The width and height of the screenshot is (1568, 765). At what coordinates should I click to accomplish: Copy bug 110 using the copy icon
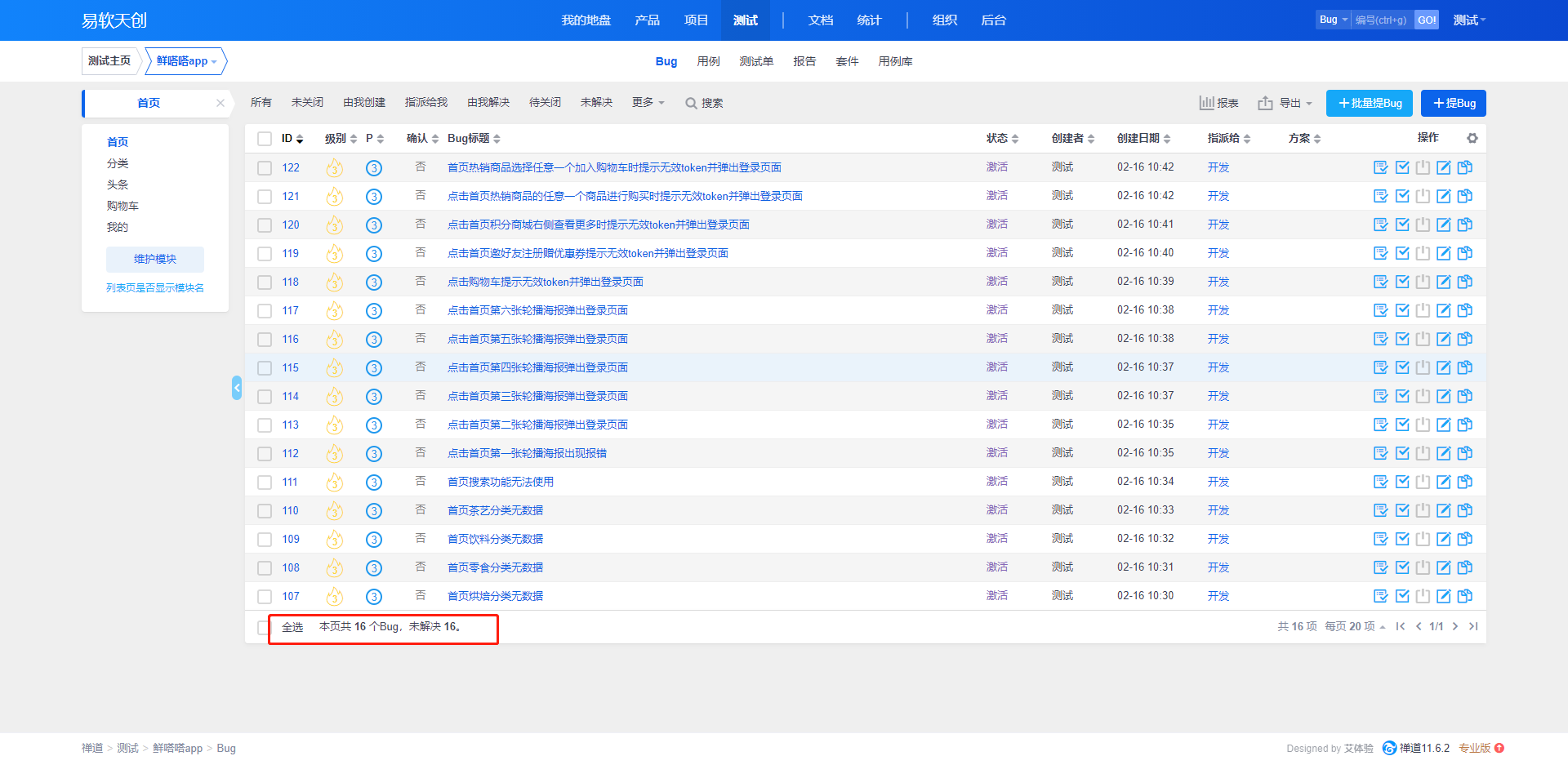click(x=1465, y=510)
